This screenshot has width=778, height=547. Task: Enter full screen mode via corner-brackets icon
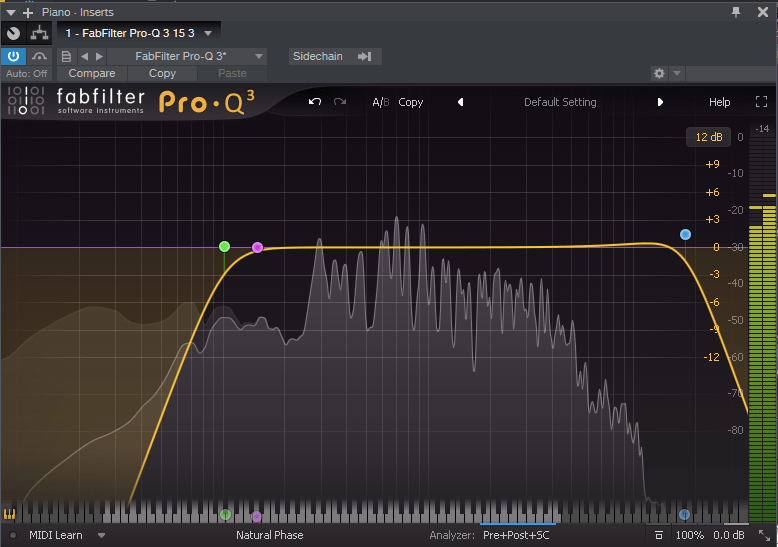click(761, 102)
